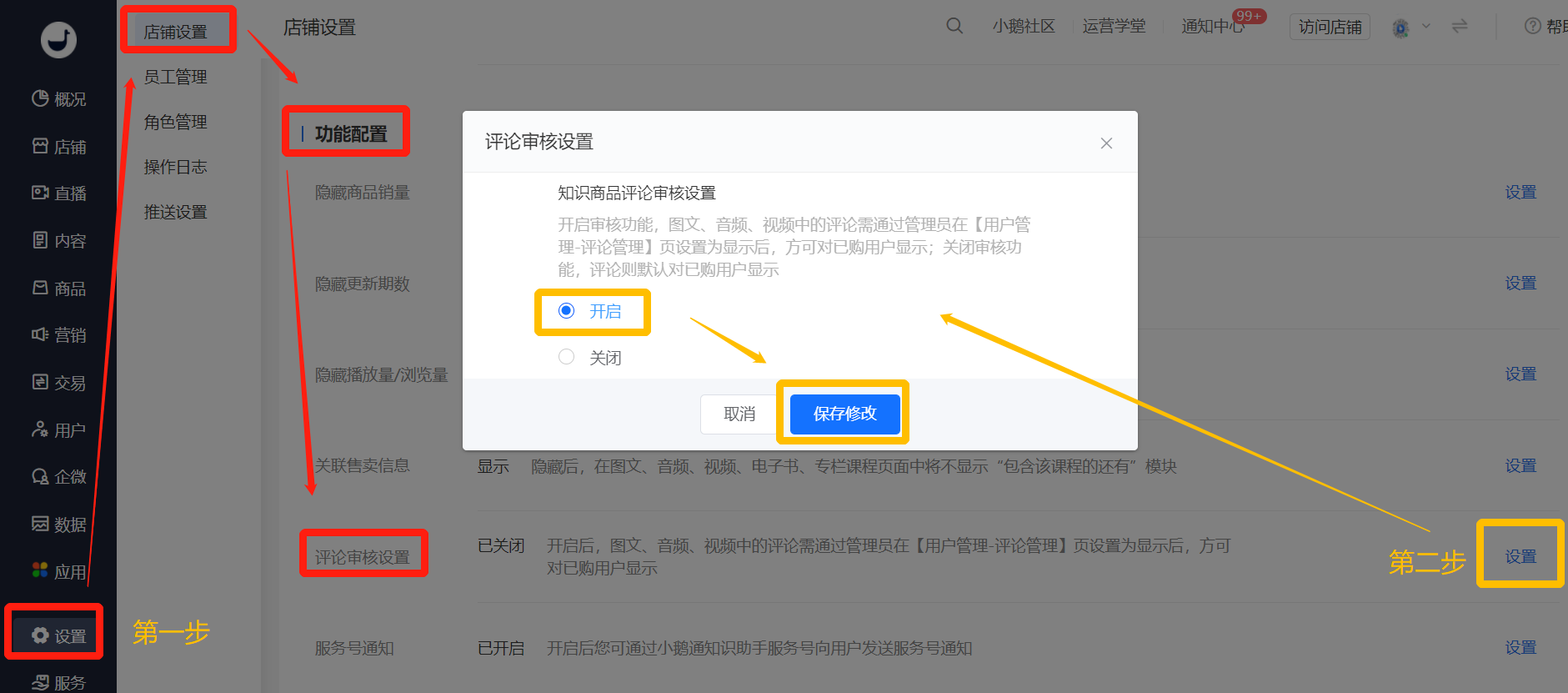Click the search magnifier icon in header
Image resolution: width=1568 pixels, height=693 pixels.
[x=954, y=26]
